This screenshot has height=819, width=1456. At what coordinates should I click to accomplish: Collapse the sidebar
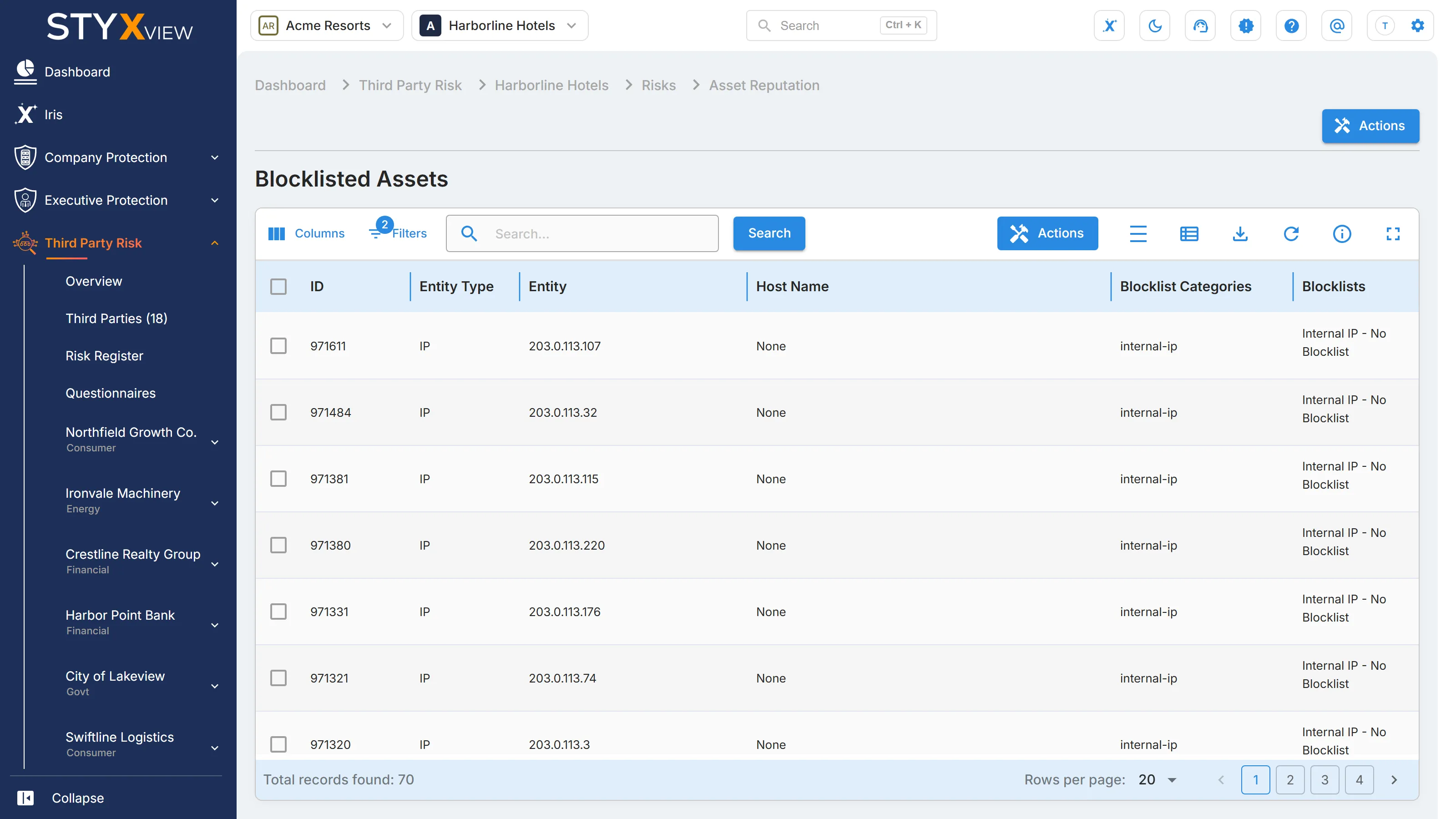click(61, 798)
